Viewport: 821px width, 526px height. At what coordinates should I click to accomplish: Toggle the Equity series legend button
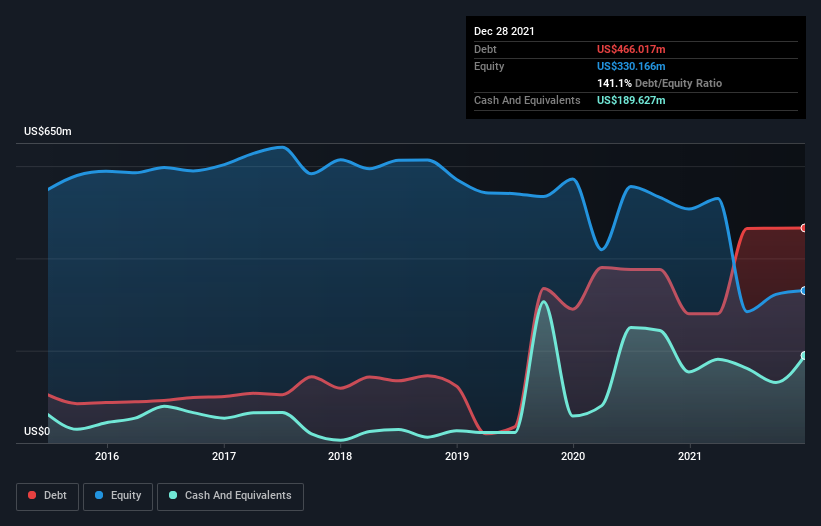pos(118,496)
